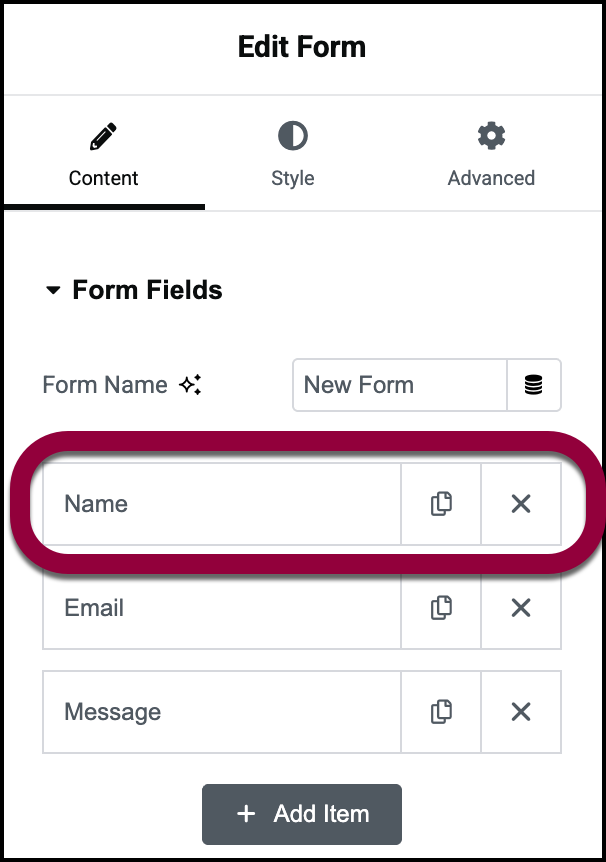Delete the Email field item
The image size is (606, 862).
(521, 607)
